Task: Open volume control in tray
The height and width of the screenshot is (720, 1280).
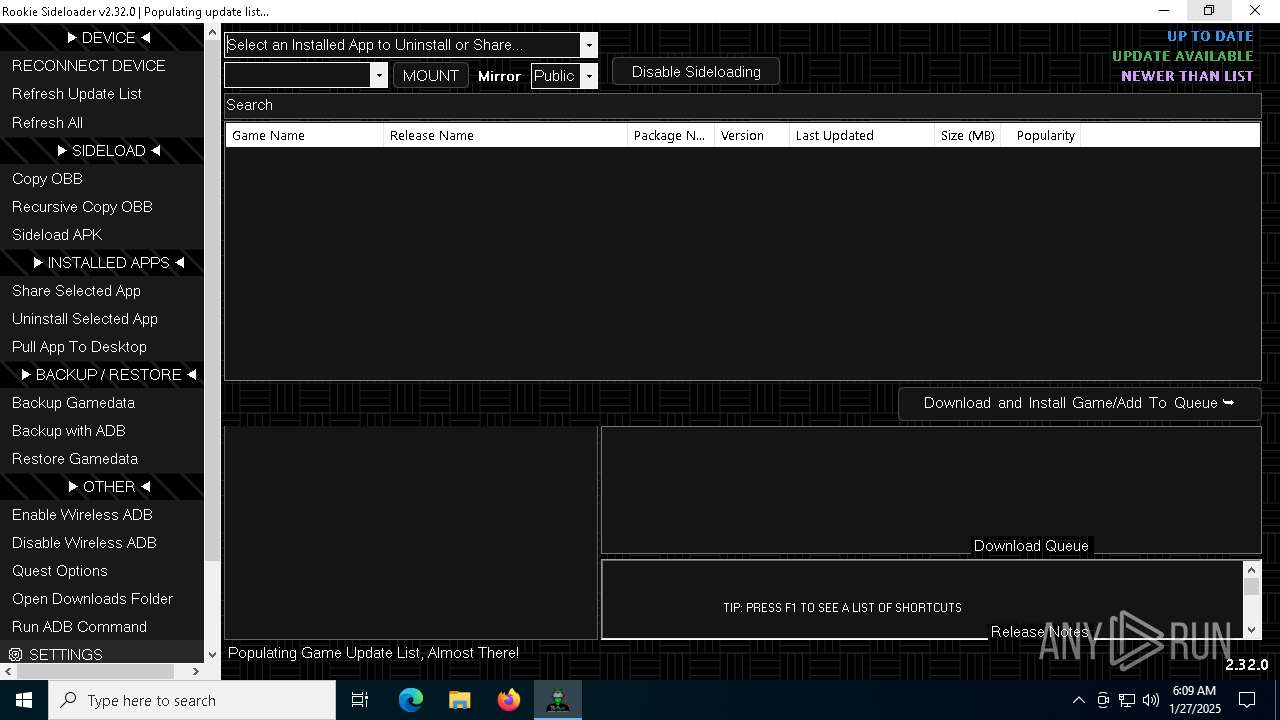Action: [1150, 700]
